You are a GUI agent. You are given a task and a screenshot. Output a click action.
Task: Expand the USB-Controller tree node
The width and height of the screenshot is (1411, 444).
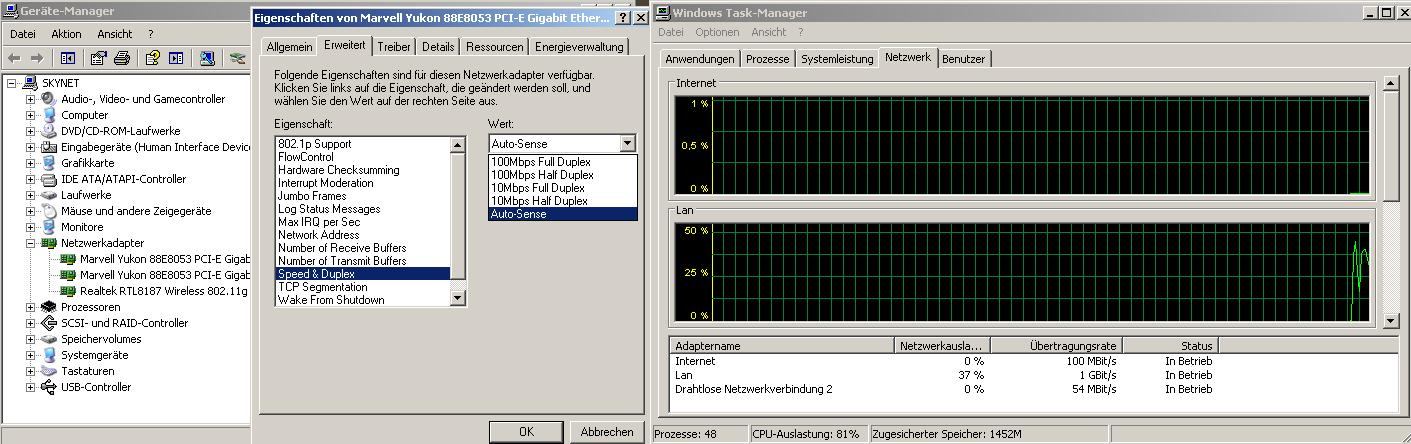point(31,387)
